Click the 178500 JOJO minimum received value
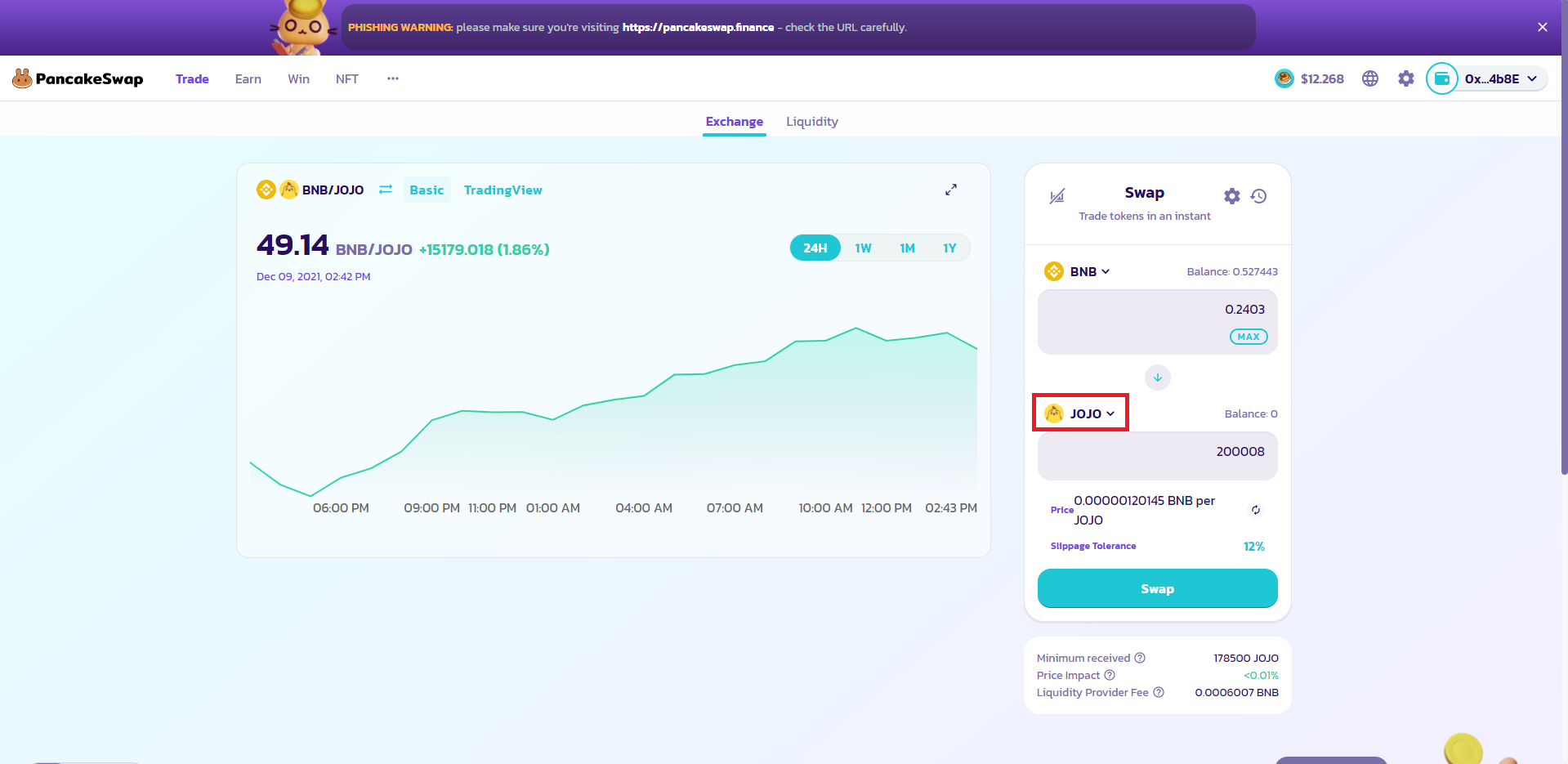Image resolution: width=1568 pixels, height=764 pixels. click(x=1246, y=658)
